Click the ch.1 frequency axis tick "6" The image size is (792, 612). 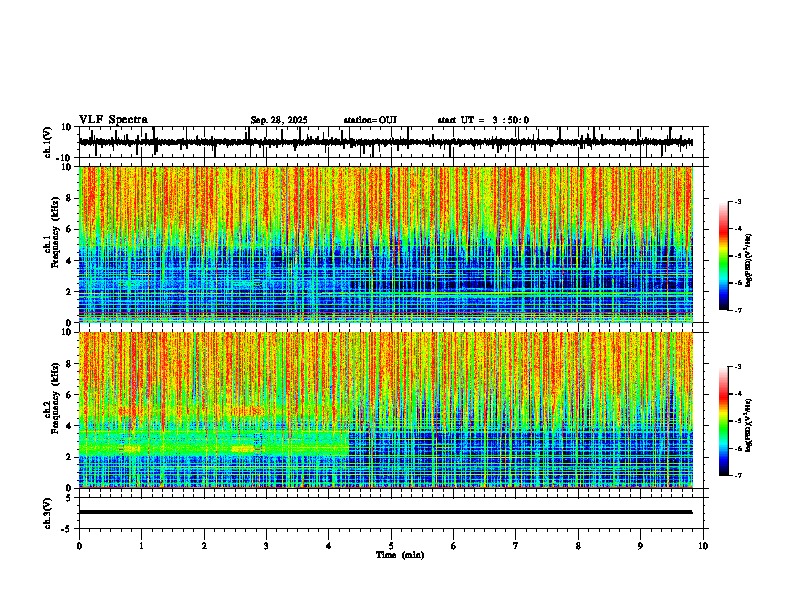point(71,229)
